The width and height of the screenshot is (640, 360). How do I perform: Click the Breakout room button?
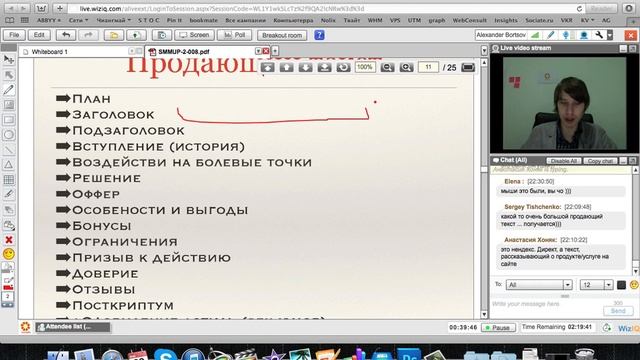[282, 36]
